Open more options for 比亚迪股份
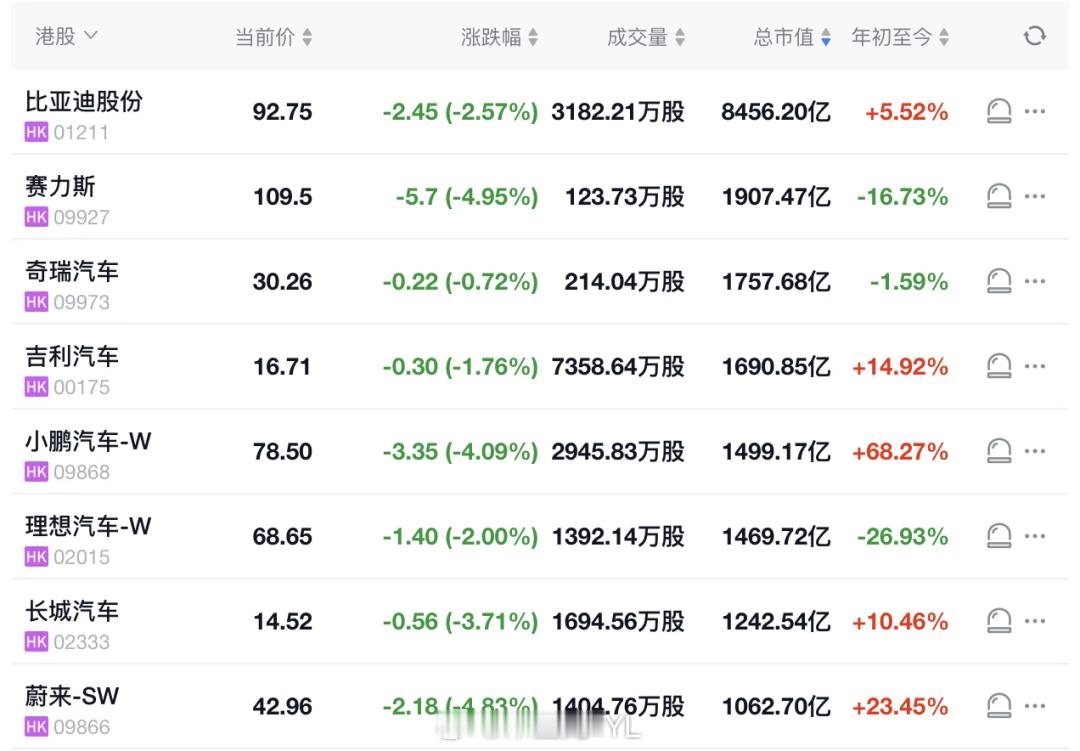 pyautogui.click(x=1035, y=111)
